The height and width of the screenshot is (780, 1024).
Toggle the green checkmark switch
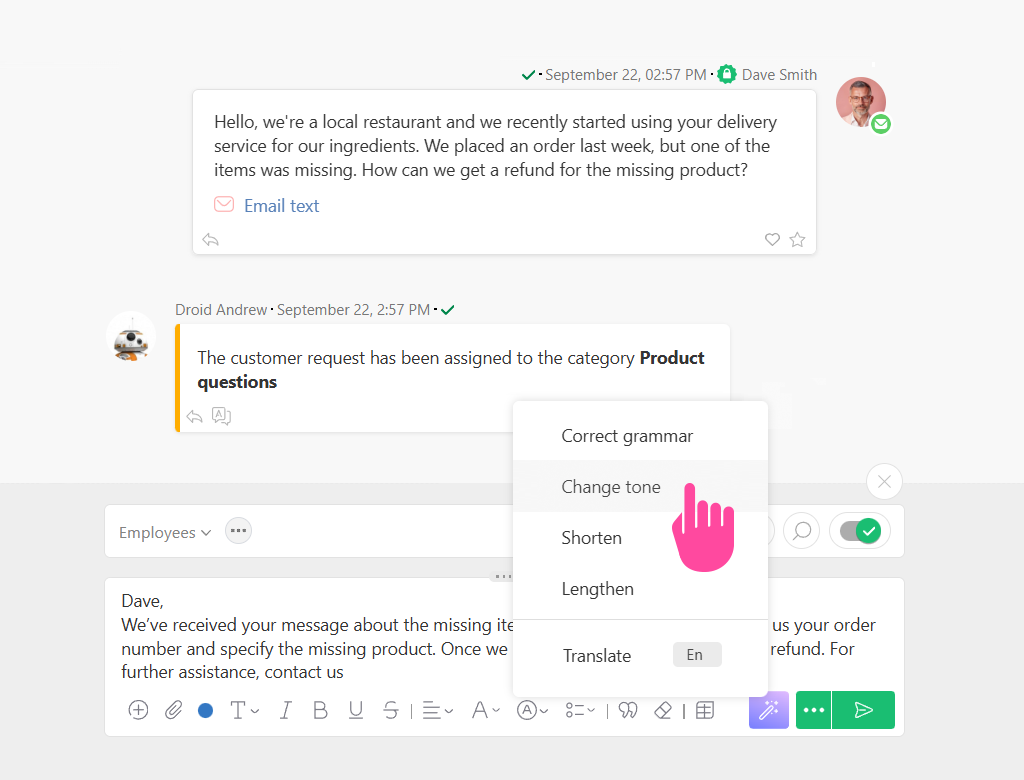tap(860, 531)
